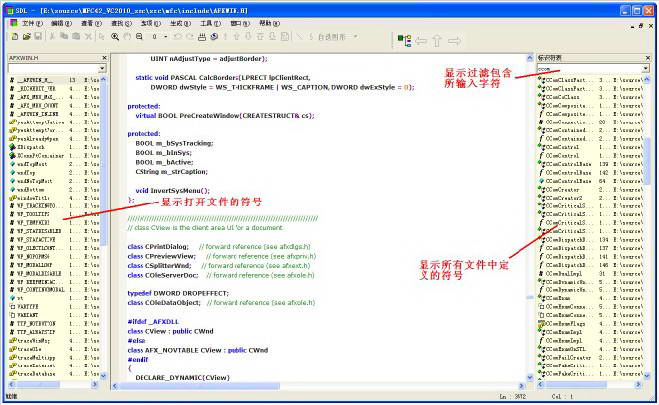Image resolution: width=659 pixels, height=405 pixels.
Task: Click the Zoom In magnifier icon
Action: click(x=115, y=37)
